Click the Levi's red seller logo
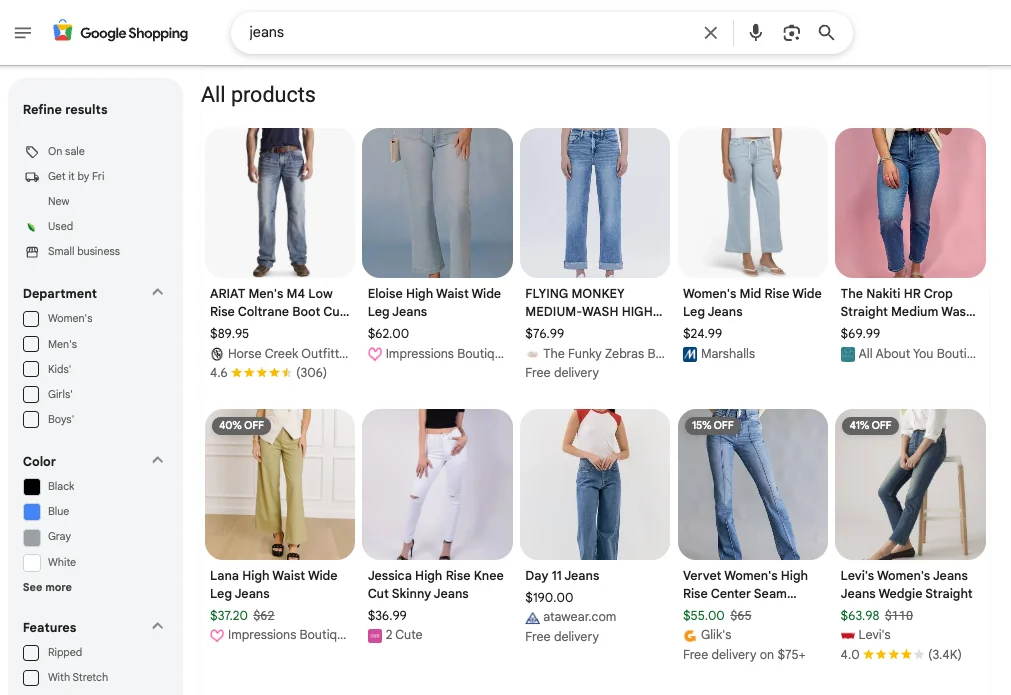Screen dimensions: 1011x695 (x=847, y=635)
